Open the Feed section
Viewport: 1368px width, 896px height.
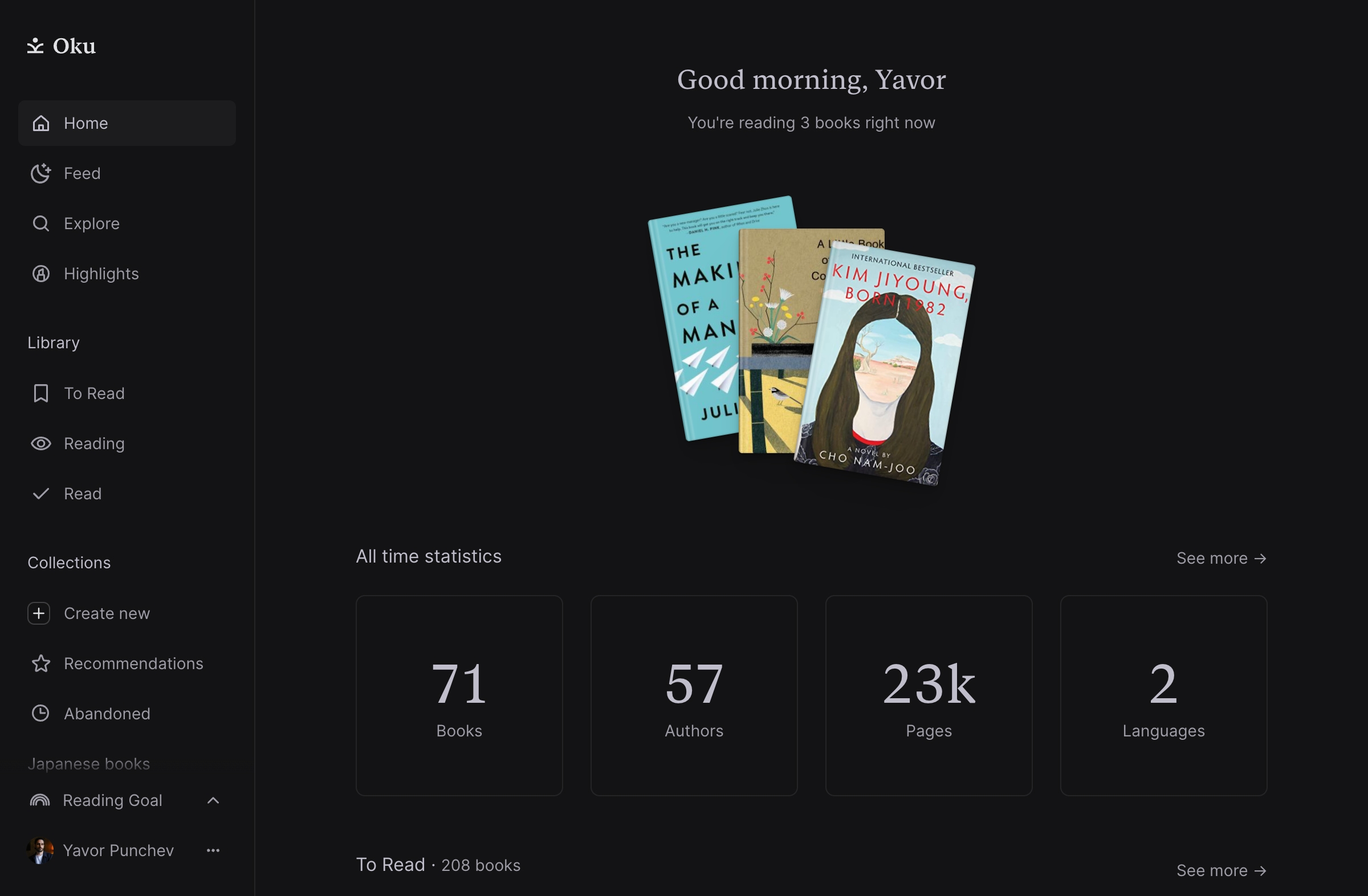82,173
